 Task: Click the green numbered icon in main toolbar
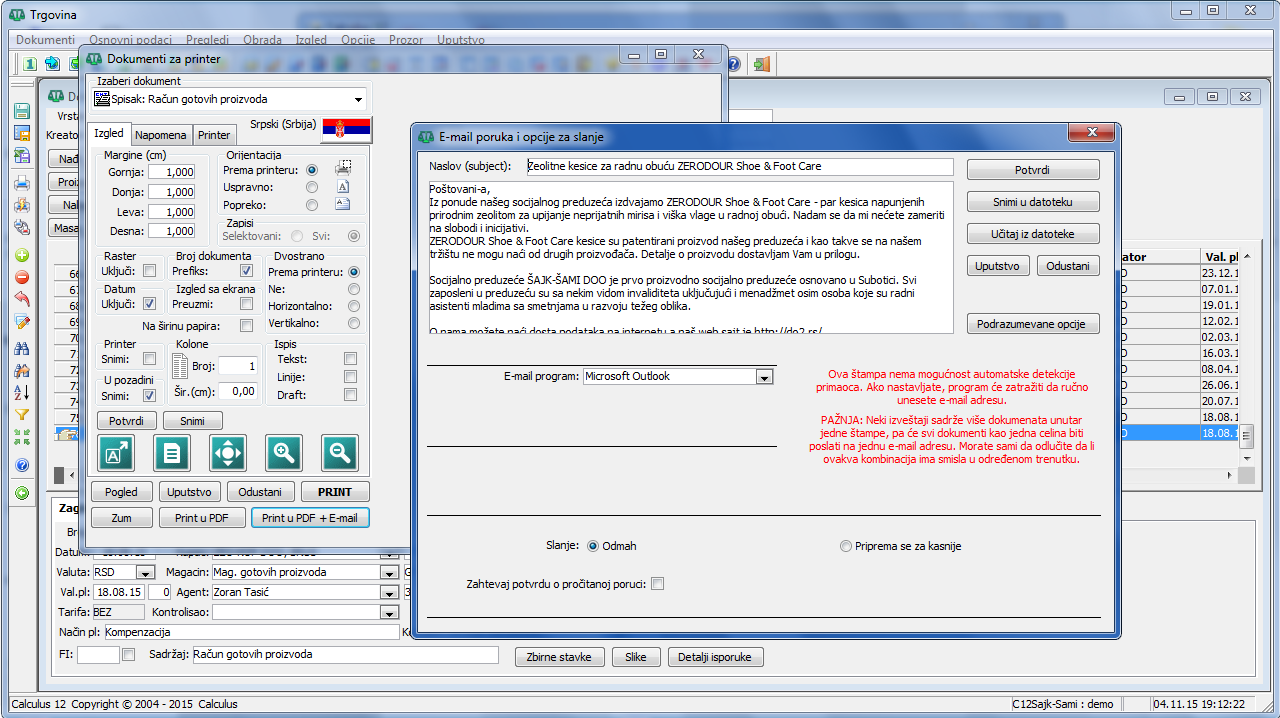[x=30, y=64]
